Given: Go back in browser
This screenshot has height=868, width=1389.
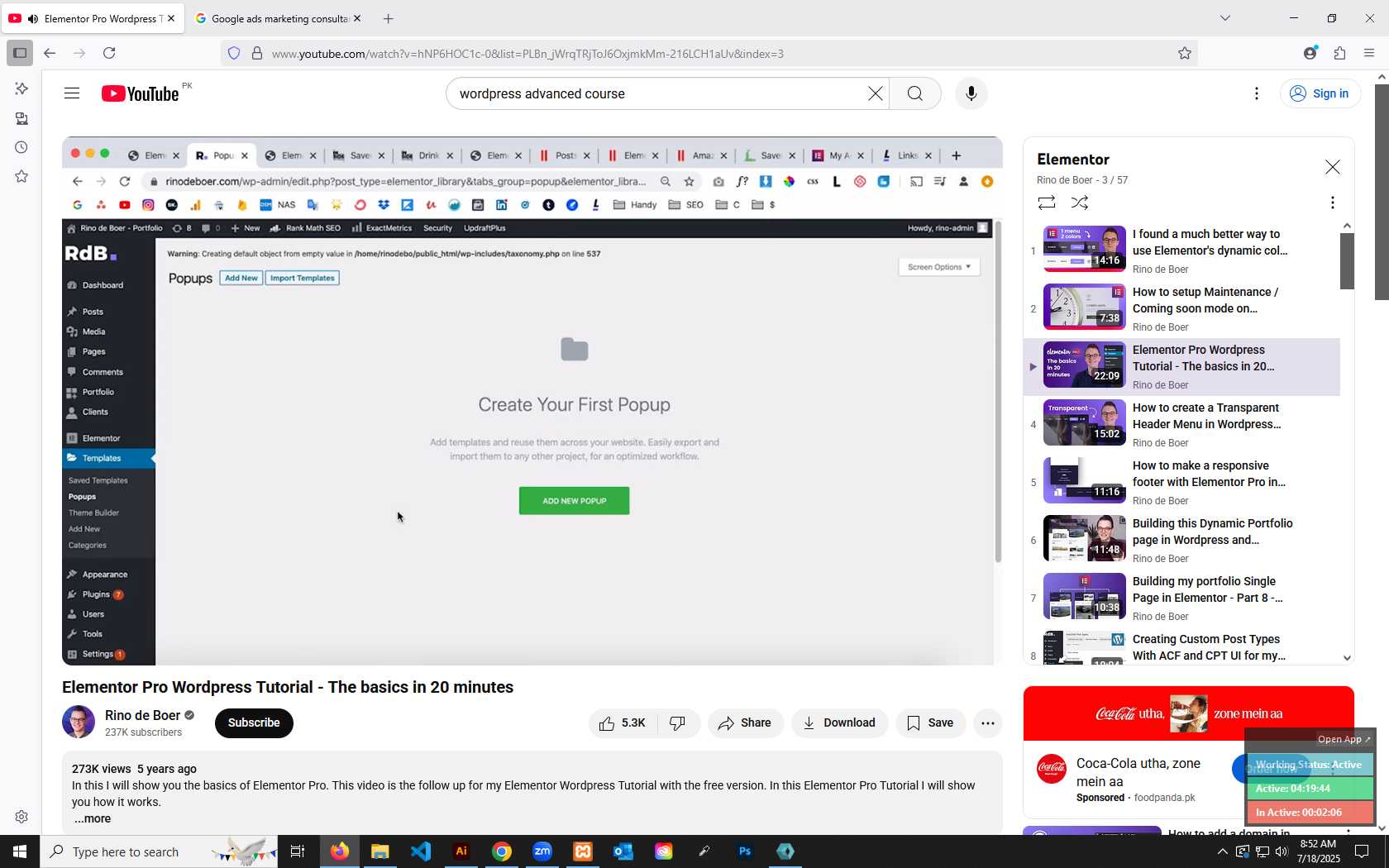Looking at the screenshot, I should click(50, 53).
